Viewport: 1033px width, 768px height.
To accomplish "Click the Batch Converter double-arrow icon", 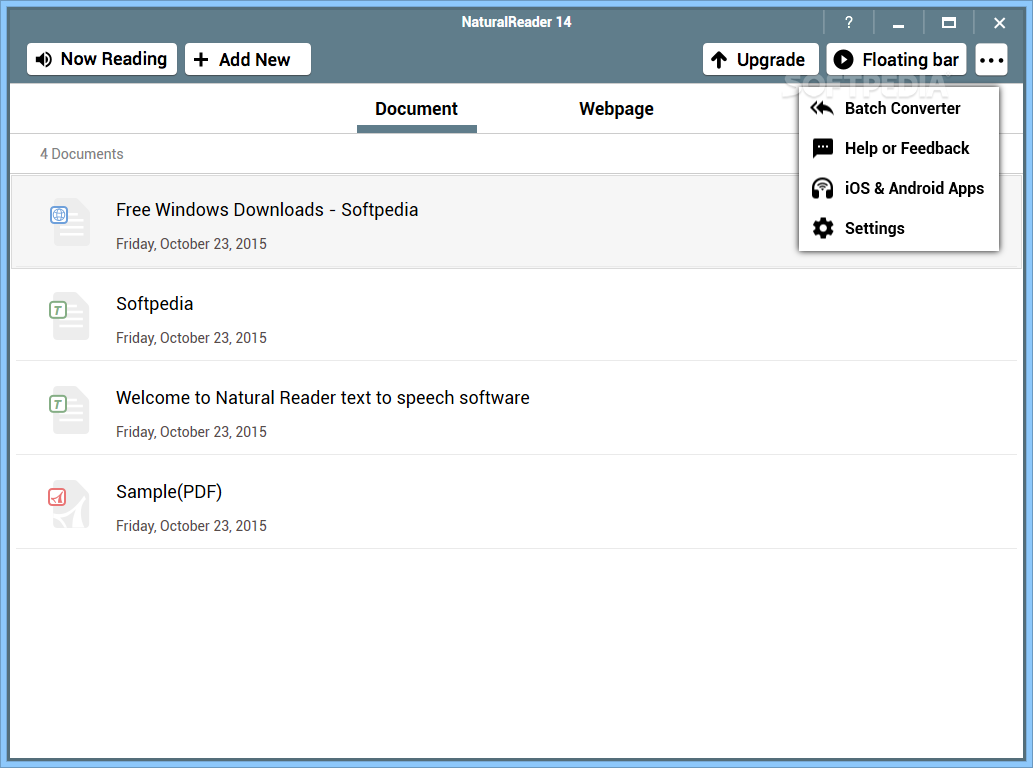I will click(x=822, y=108).
